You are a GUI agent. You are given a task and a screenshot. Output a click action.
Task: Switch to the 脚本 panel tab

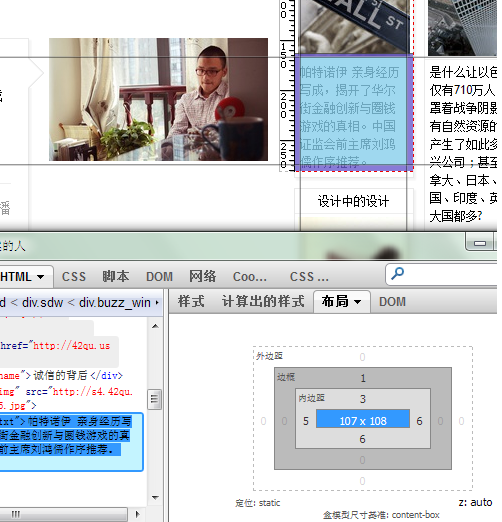pyautogui.click(x=115, y=276)
